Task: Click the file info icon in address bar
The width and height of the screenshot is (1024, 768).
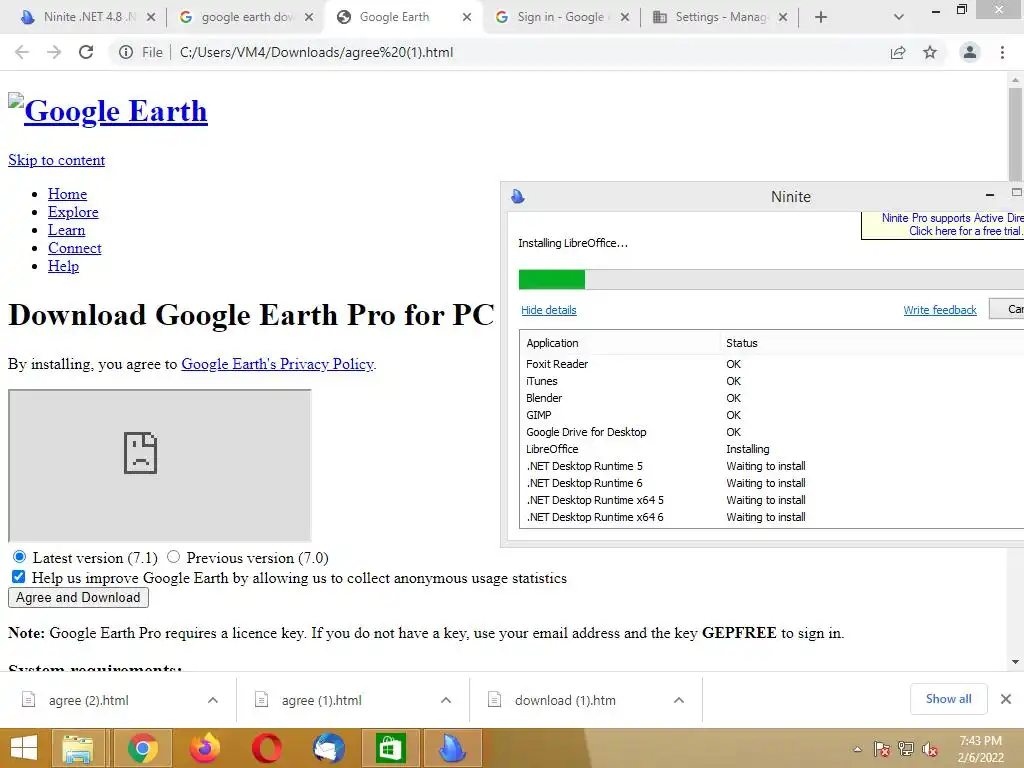Action: click(x=126, y=52)
